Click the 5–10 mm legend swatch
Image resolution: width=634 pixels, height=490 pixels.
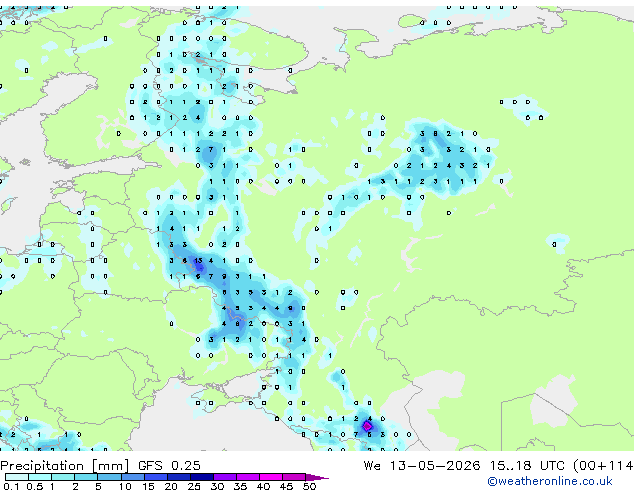(x=109, y=477)
